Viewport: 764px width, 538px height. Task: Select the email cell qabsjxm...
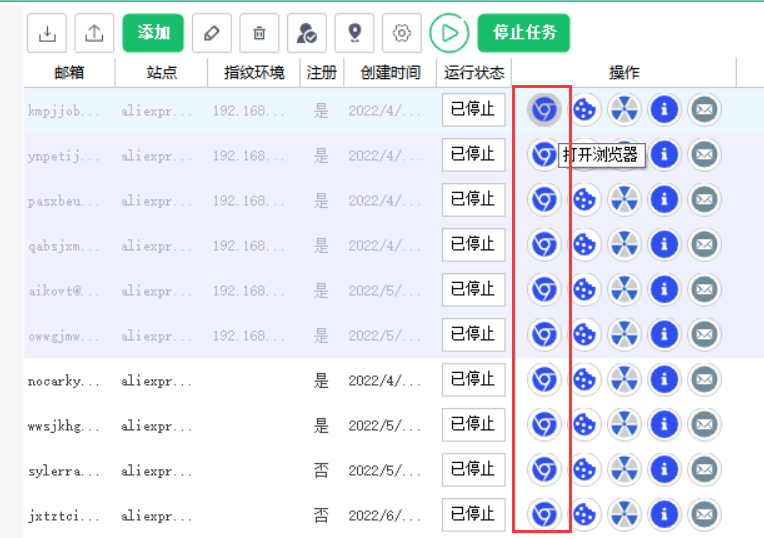click(63, 246)
